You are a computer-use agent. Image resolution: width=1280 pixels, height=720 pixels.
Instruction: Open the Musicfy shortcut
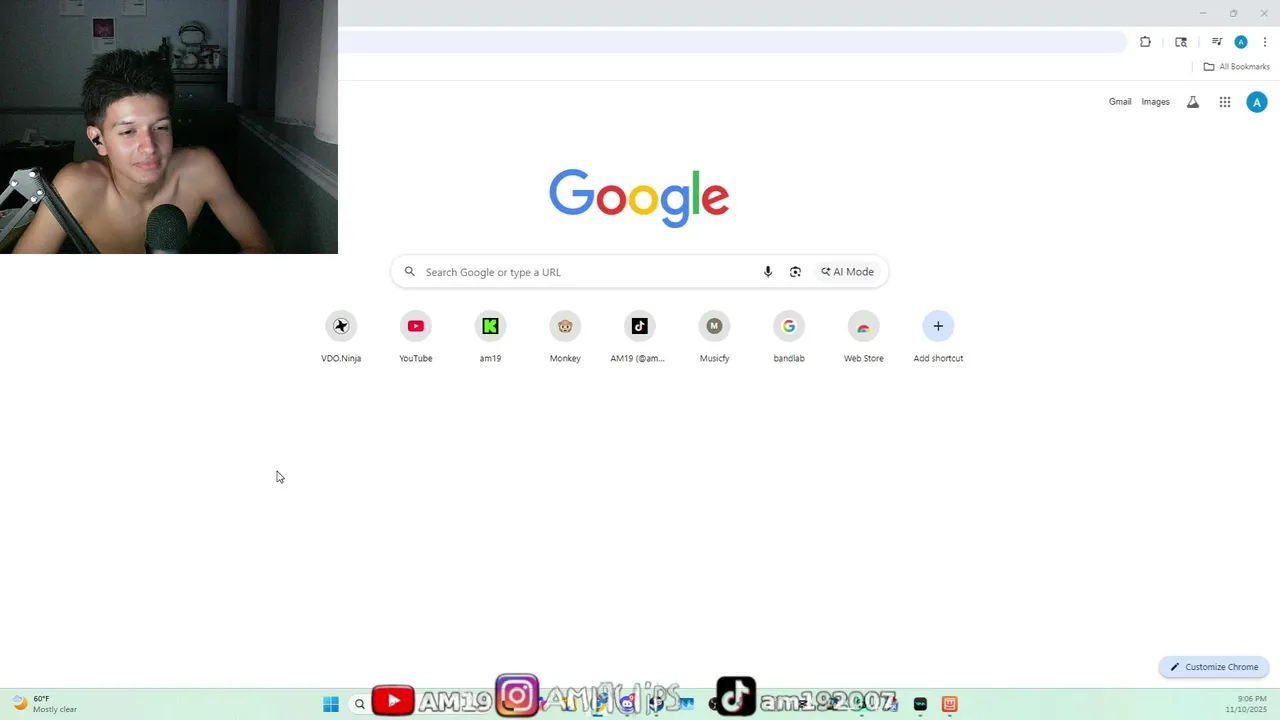point(714,338)
